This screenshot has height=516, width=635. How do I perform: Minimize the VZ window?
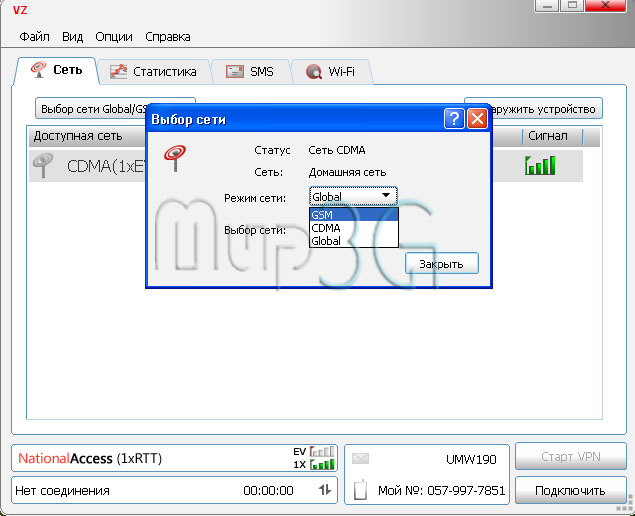(x=547, y=6)
